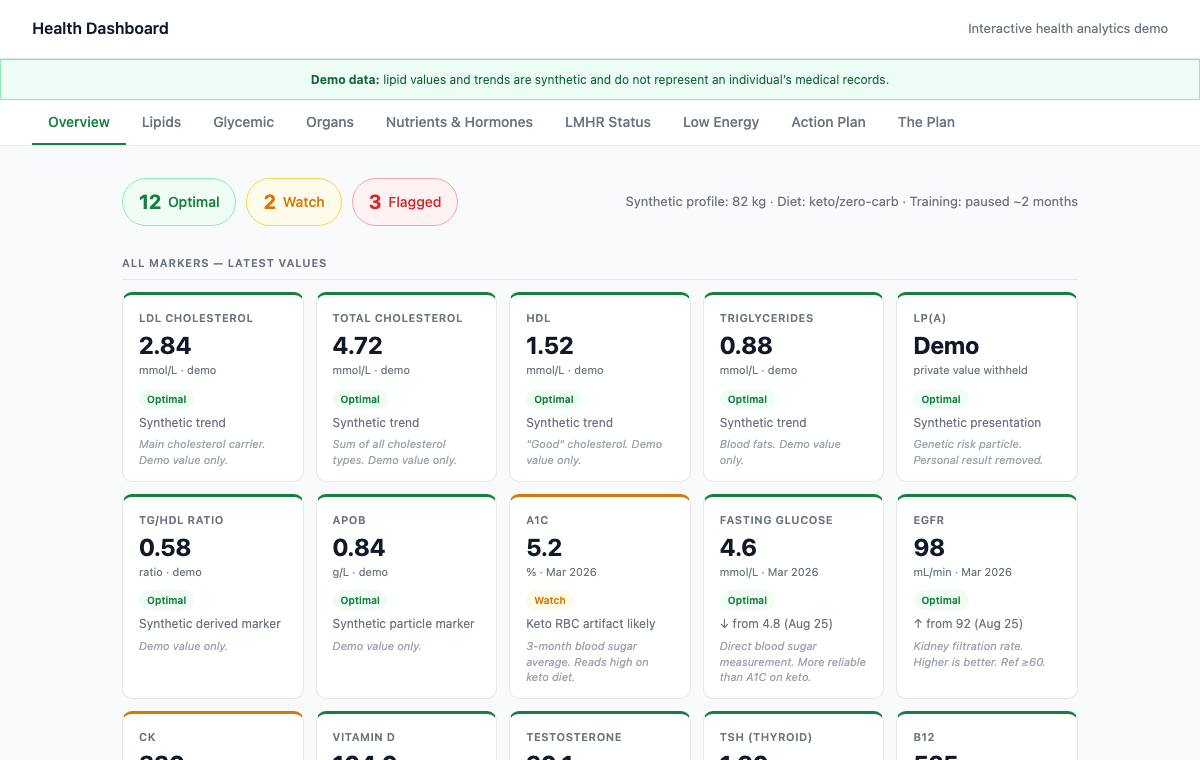The image size is (1200, 760).
Task: Select the LP(A) Demo card
Action: [987, 387]
